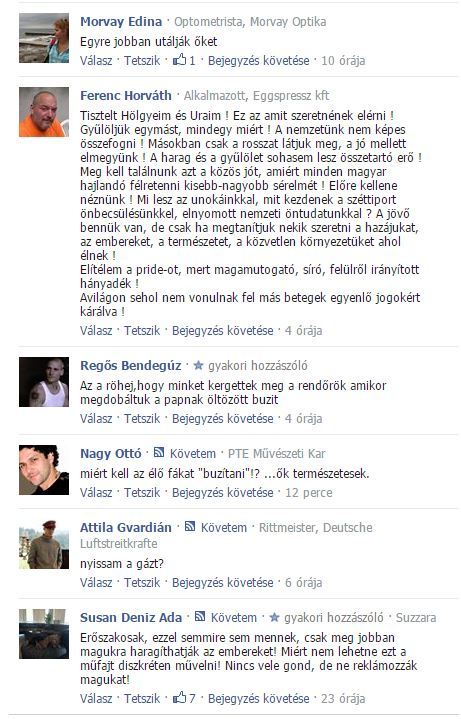Open Nagy Ottó's profile picture
Viewport: 461px width, 719px height.
(44, 470)
